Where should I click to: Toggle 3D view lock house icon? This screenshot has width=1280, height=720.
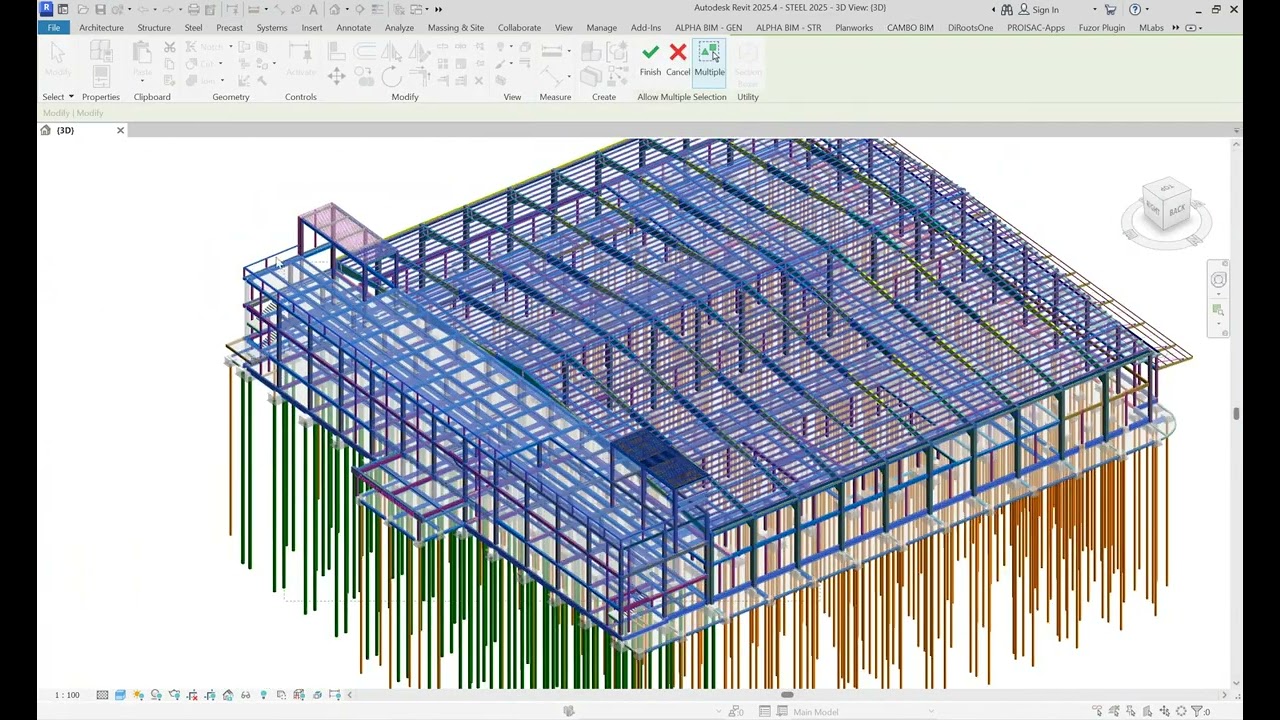coord(228,695)
